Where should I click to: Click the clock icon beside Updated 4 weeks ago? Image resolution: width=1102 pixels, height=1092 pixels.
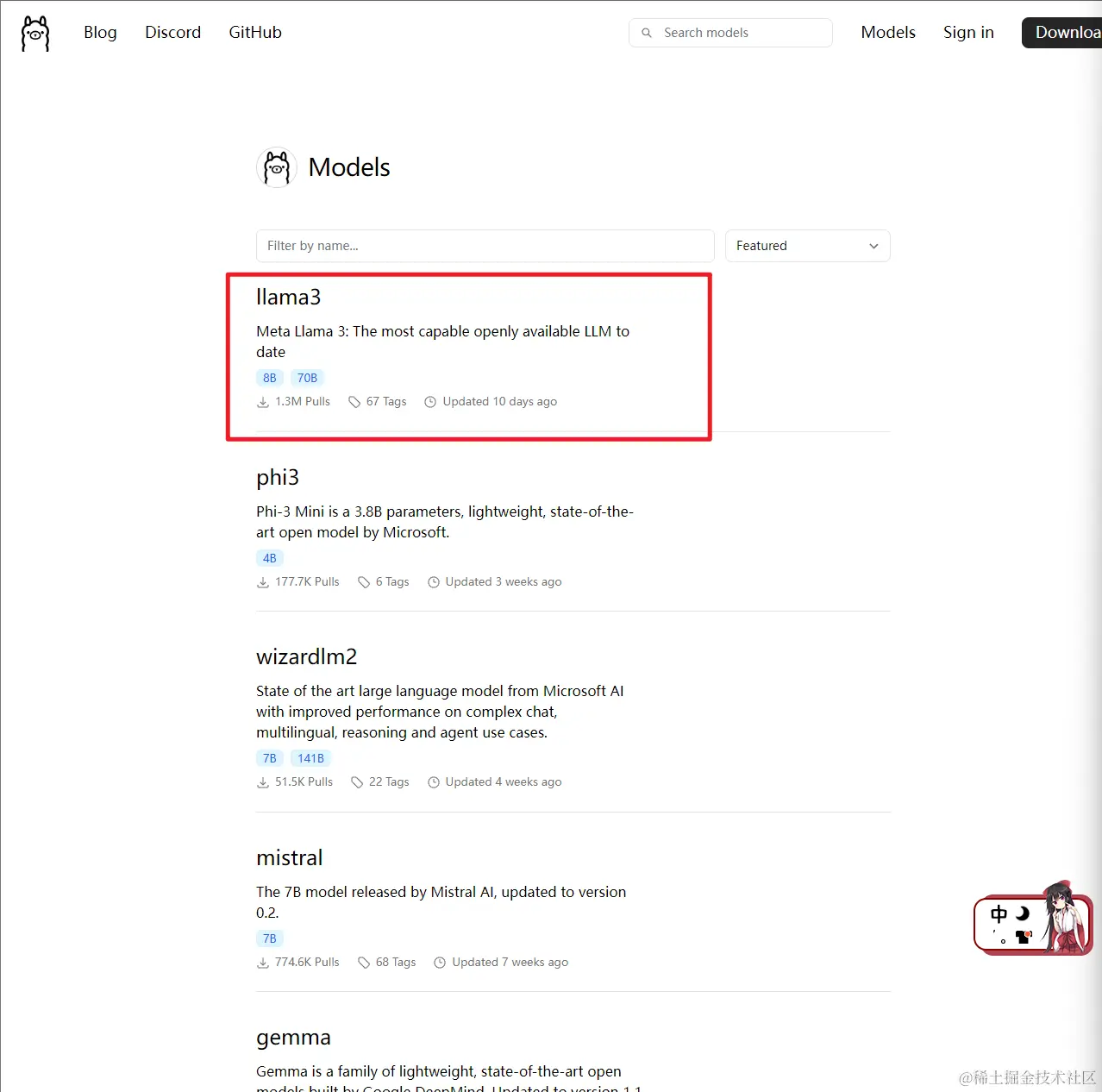coord(434,782)
